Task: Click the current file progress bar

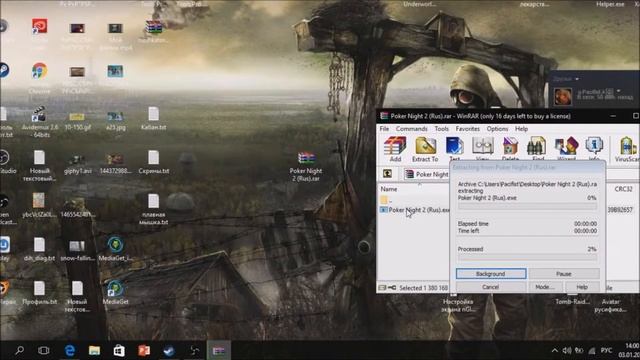Action: [527, 207]
